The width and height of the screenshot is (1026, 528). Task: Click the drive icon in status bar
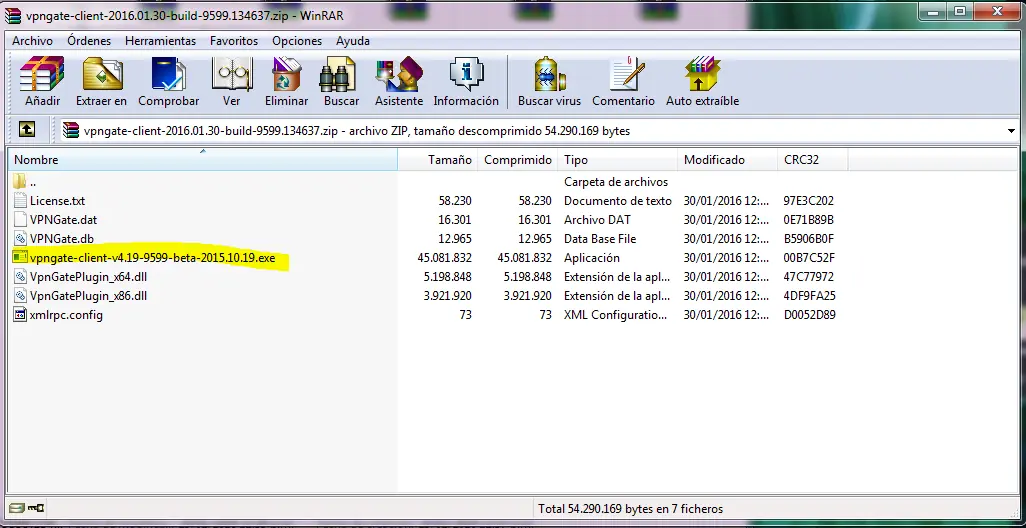point(17,508)
